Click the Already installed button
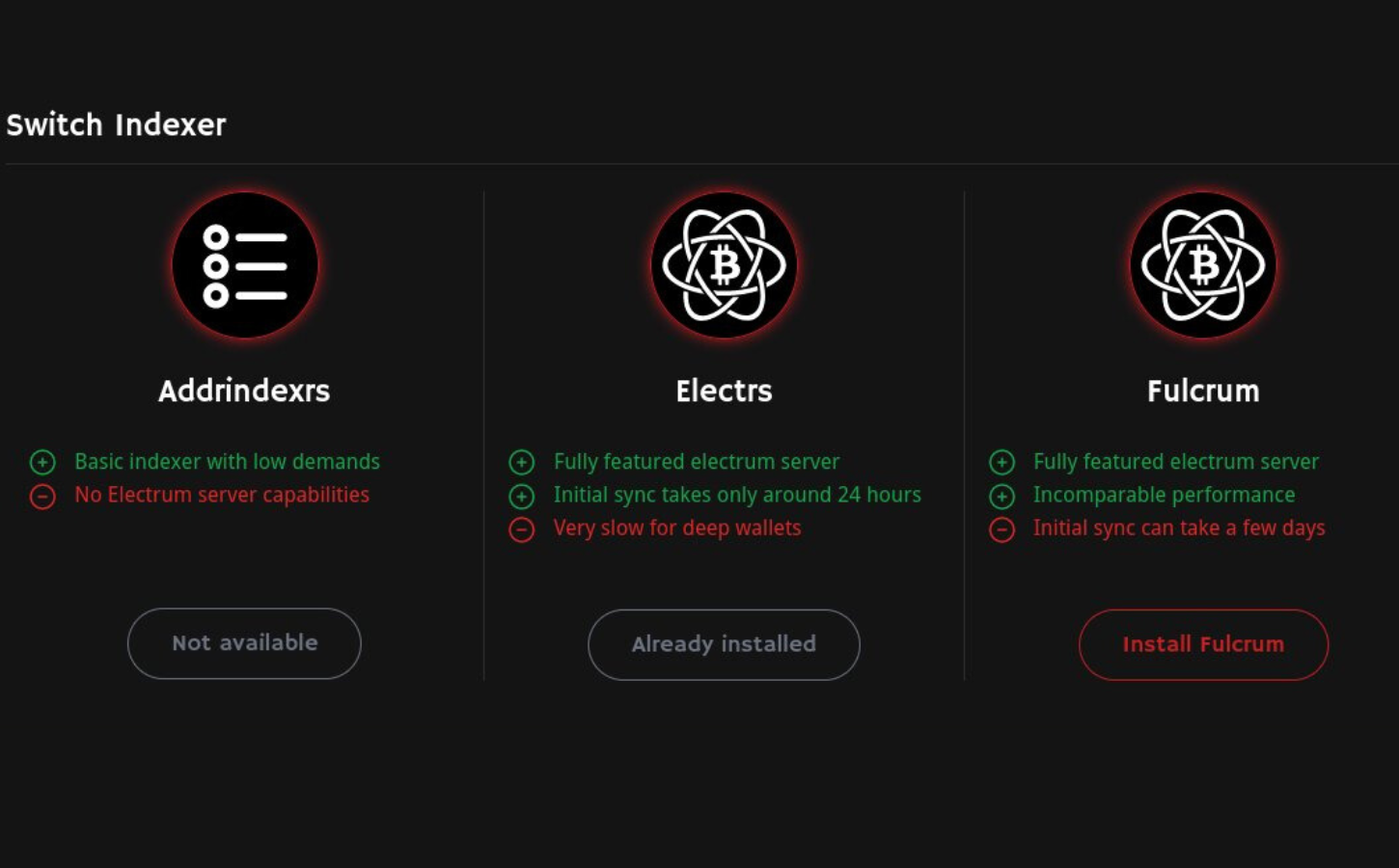The image size is (1399, 868). click(x=724, y=644)
